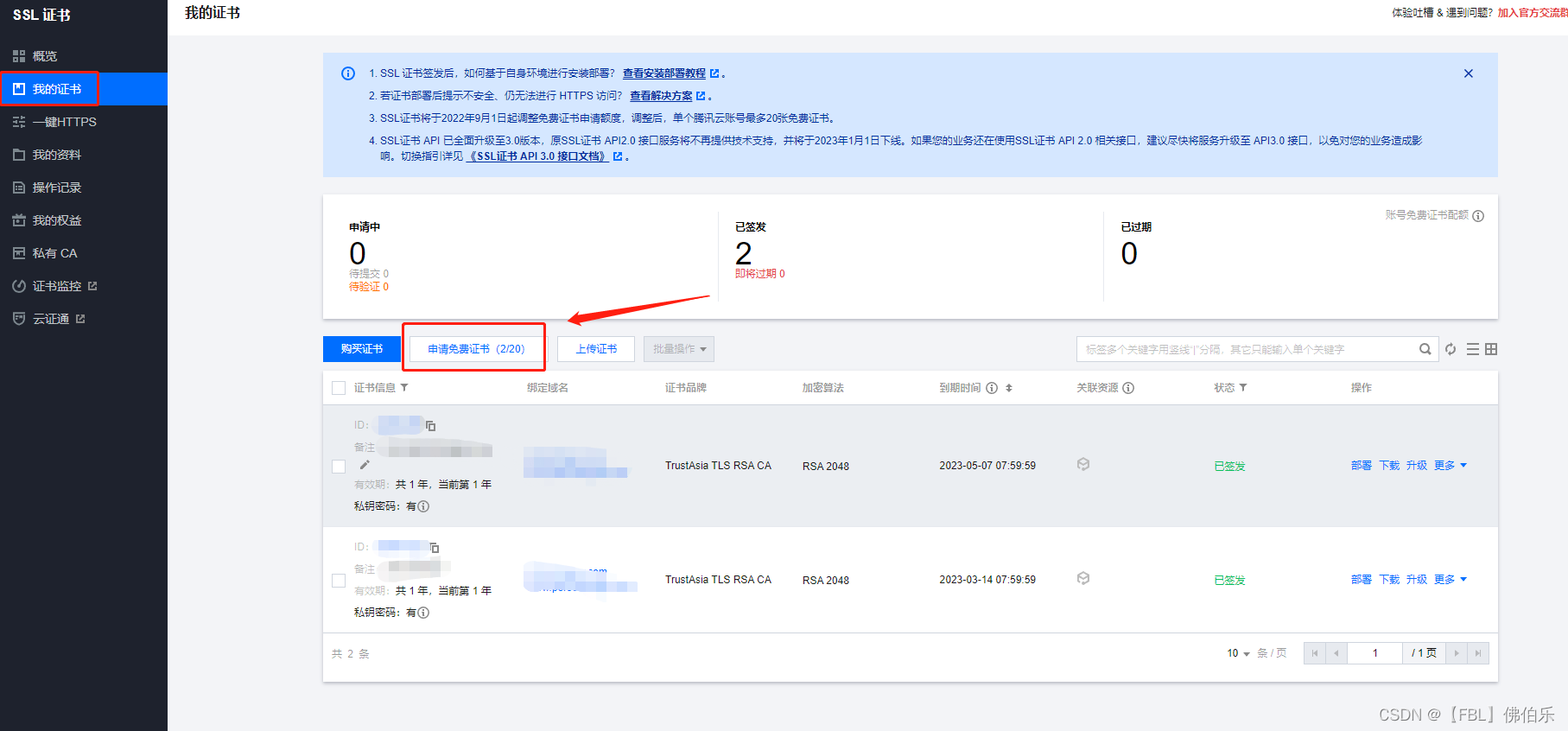The image size is (1568, 731).
Task: Click the 已签发 status in 2023-05-07 row
Action: pyautogui.click(x=1229, y=467)
